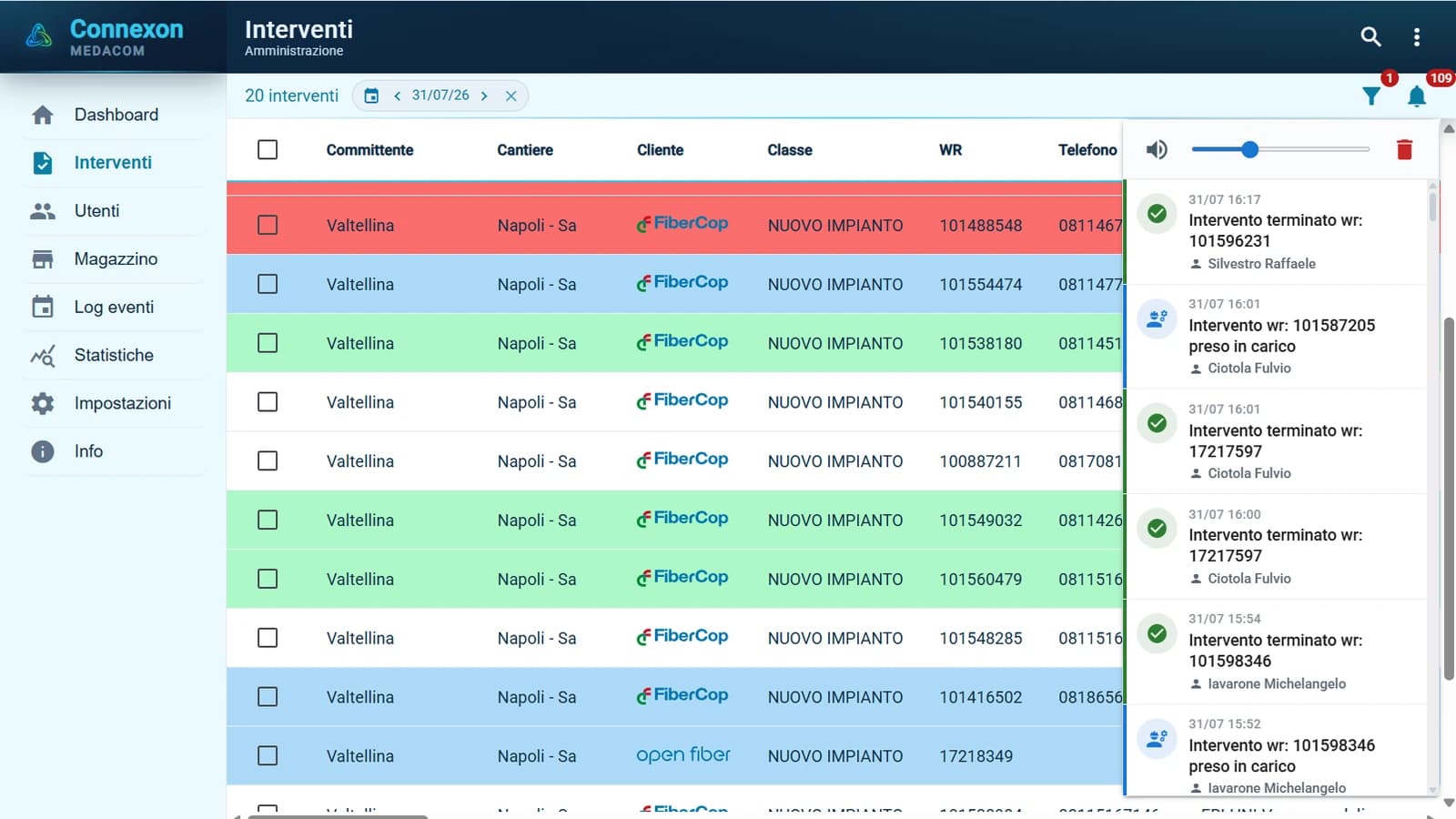Open notification 'Intervento wr: 101598346 preso in carico'
The image size is (1456, 819).
tap(1277, 751)
